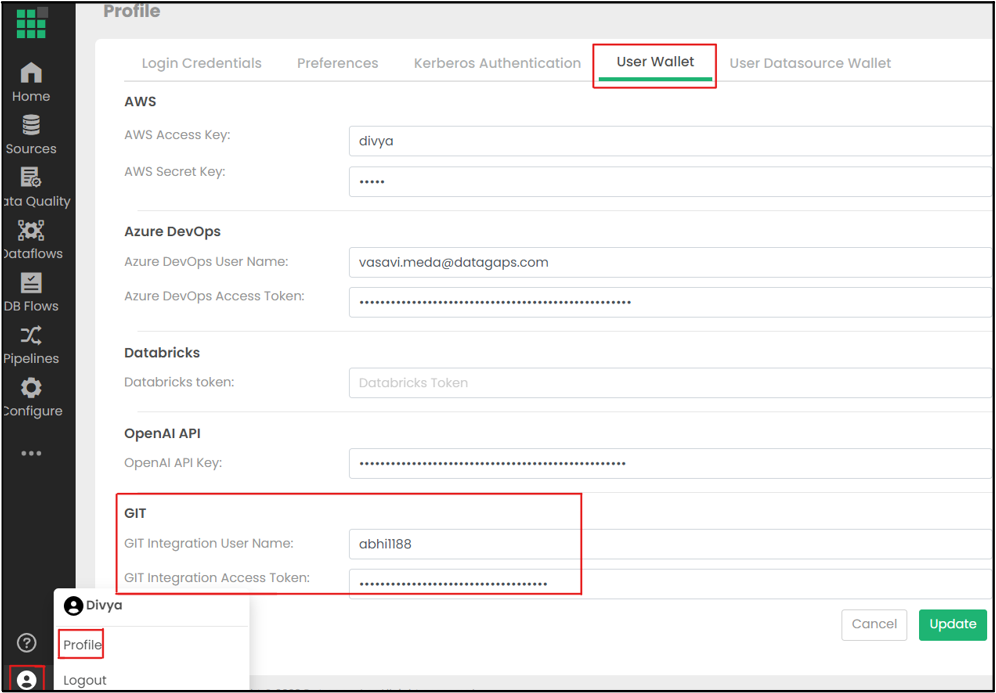Switch to the Preferences tab
The width and height of the screenshot is (996, 693).
[337, 63]
